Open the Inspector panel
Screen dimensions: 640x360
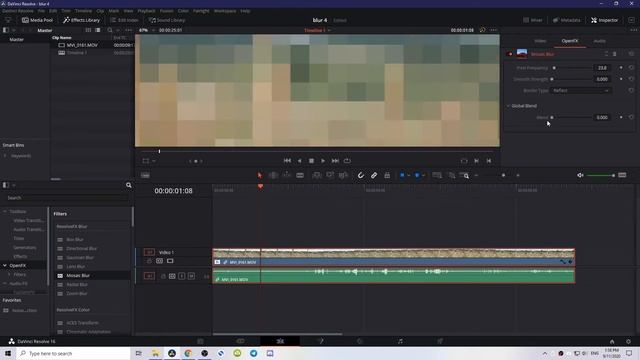[x=604, y=20]
